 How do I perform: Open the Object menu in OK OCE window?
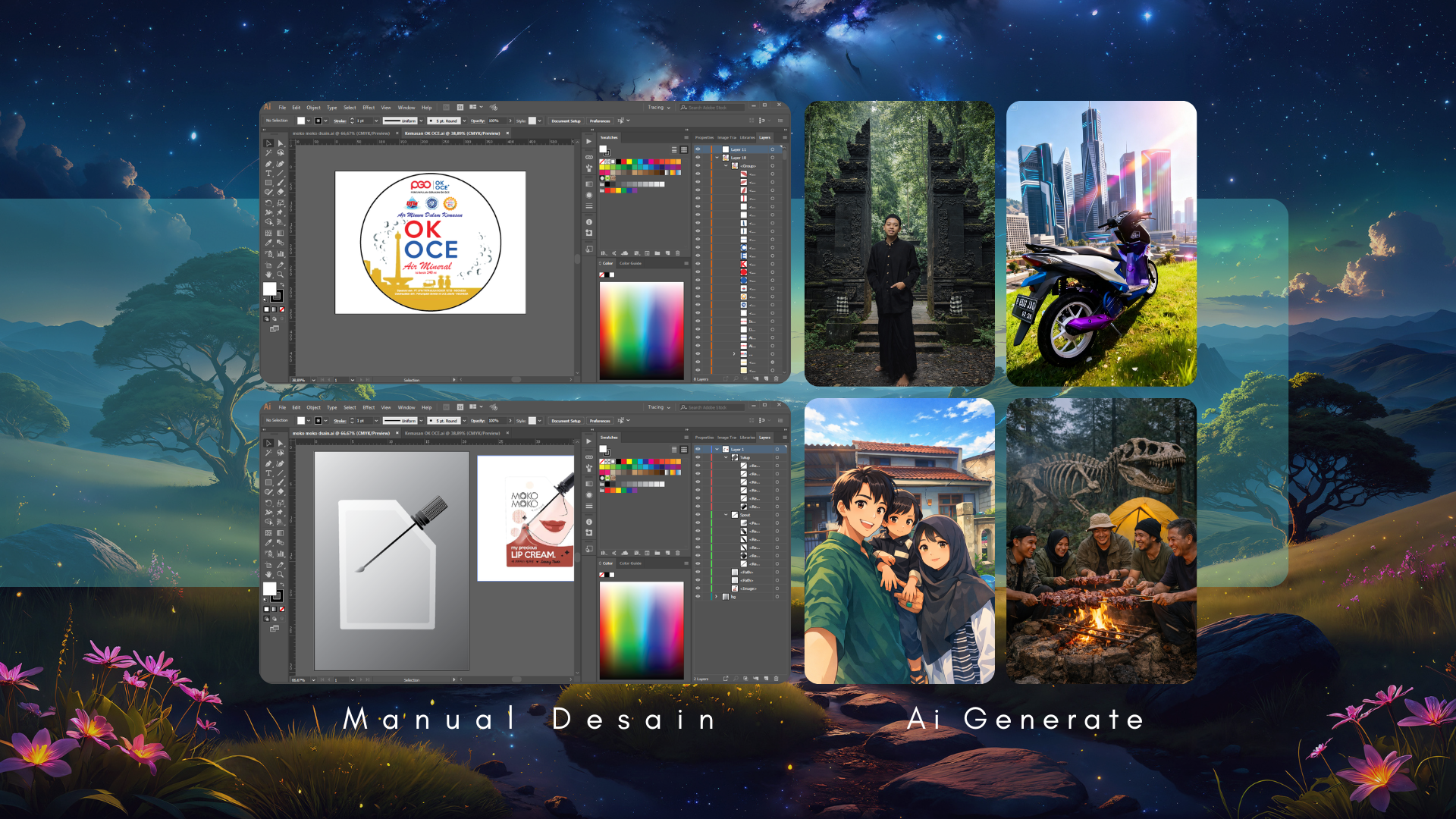[x=313, y=108]
